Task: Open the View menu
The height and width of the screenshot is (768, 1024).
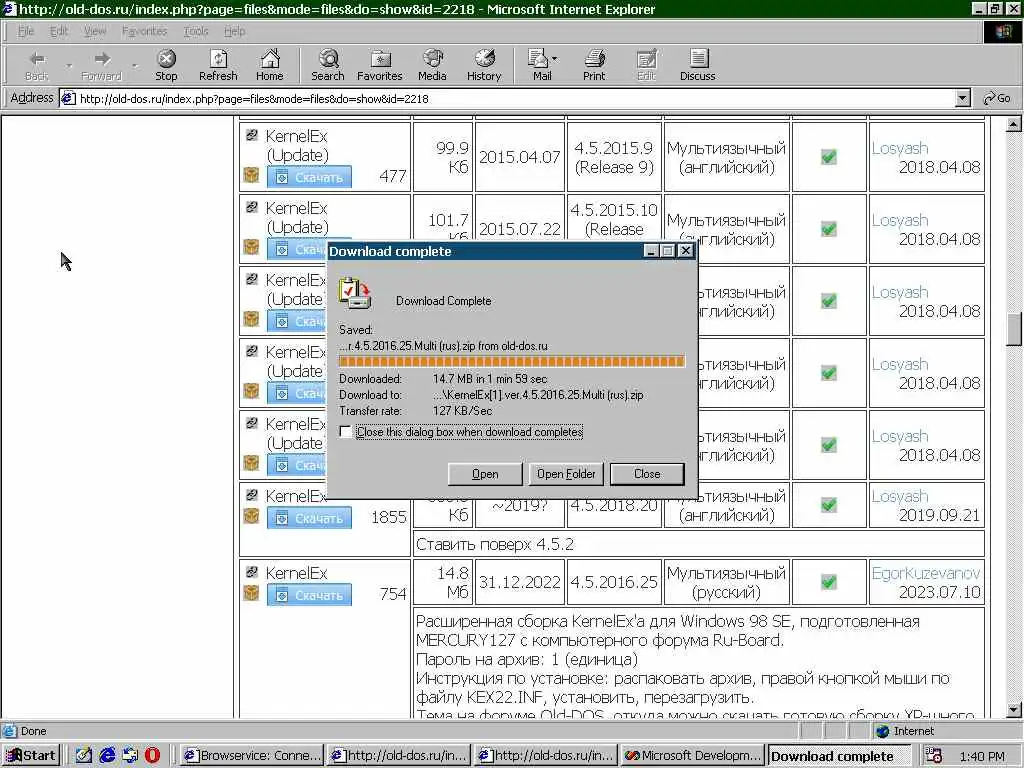Action: [95, 31]
